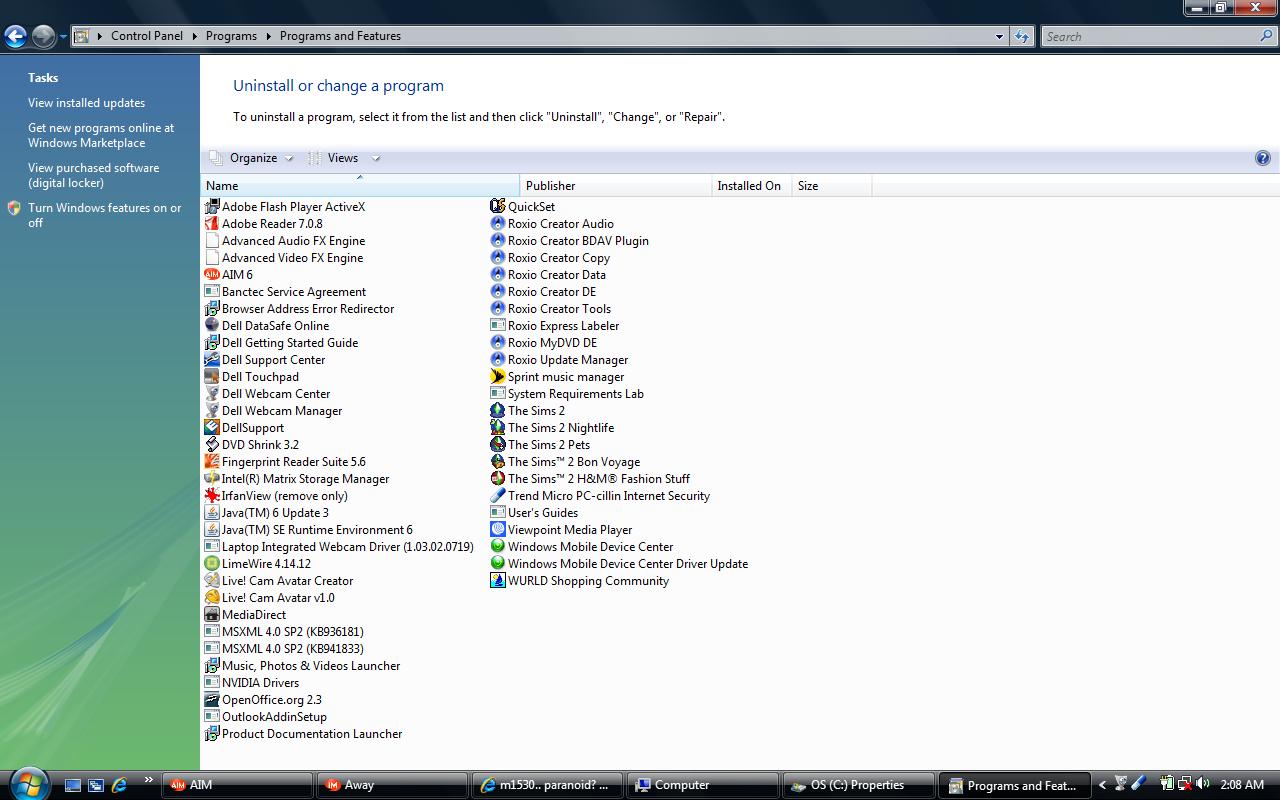Image resolution: width=1280 pixels, height=800 pixels.
Task: Click Control Panel in the breadcrumb path
Action: [x=147, y=36]
